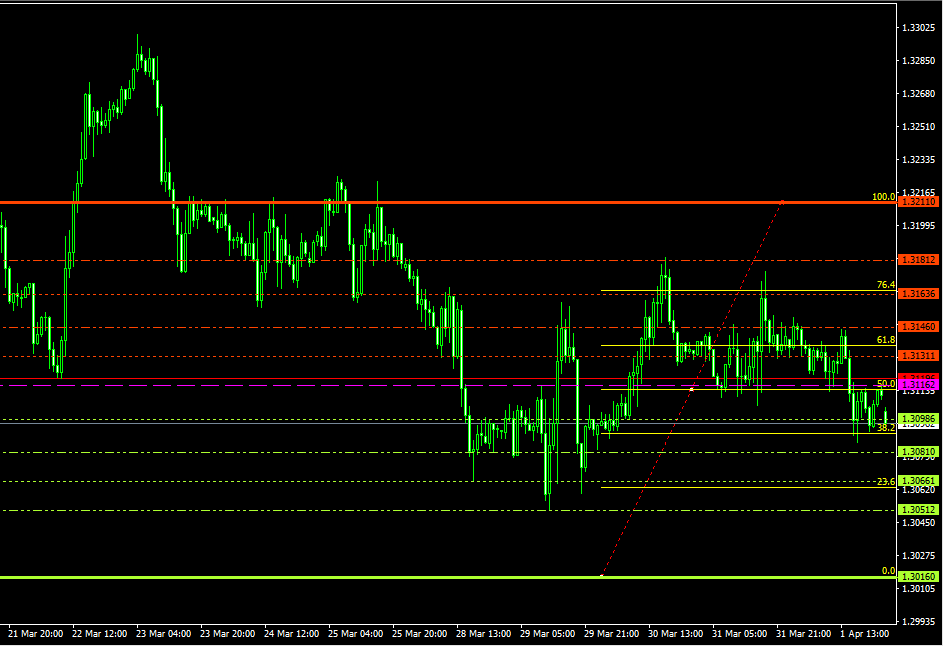Click the 1.30450 price scale value
The height and width of the screenshot is (647, 943).
[x=919, y=523]
